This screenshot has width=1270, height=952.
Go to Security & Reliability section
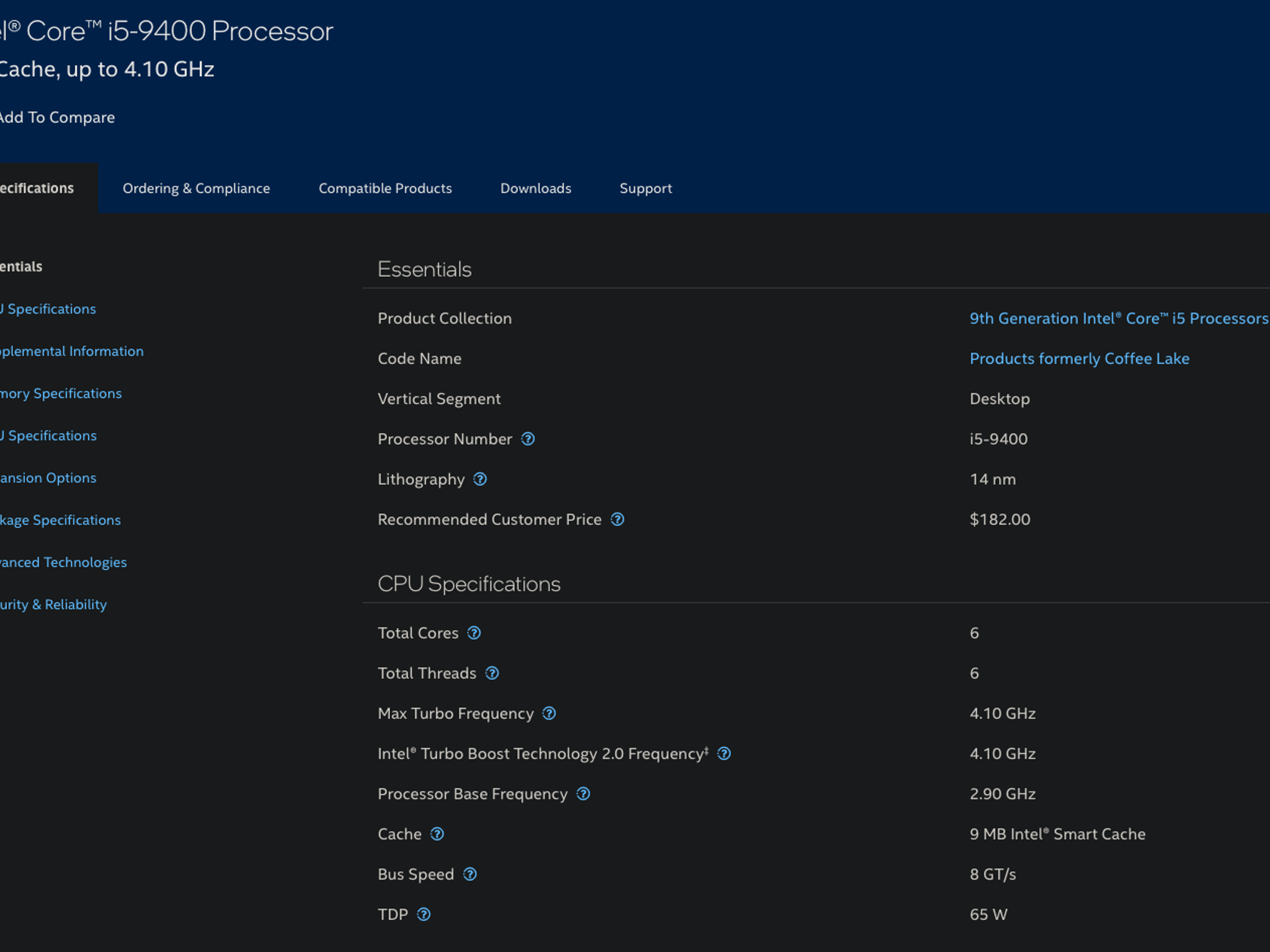point(53,604)
